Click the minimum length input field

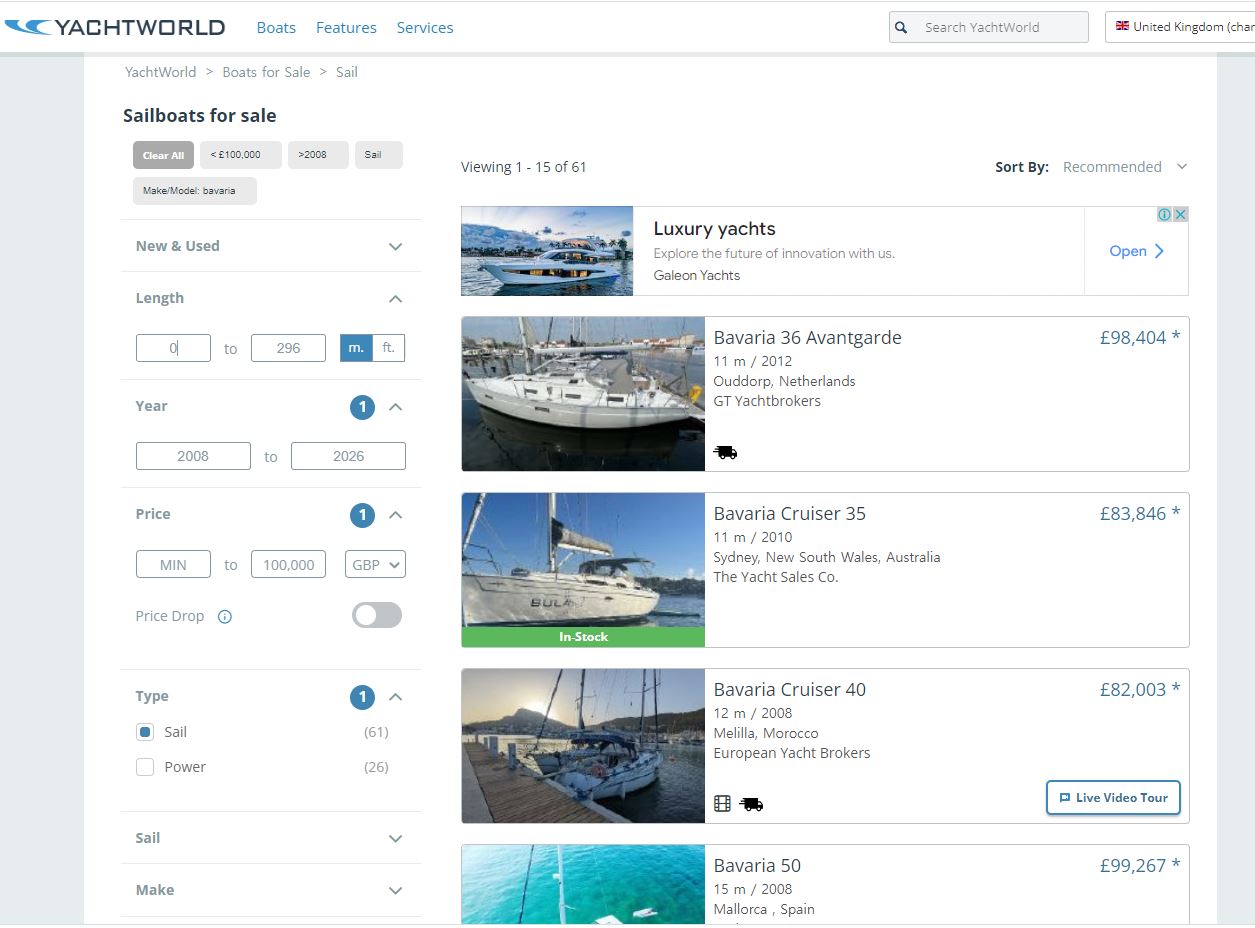pos(173,348)
